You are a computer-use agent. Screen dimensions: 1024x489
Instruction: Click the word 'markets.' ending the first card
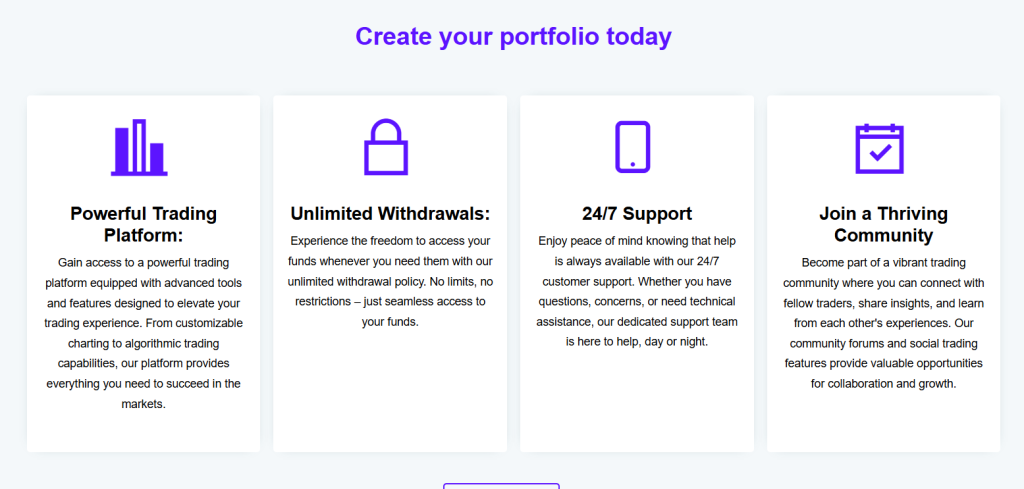click(x=143, y=404)
